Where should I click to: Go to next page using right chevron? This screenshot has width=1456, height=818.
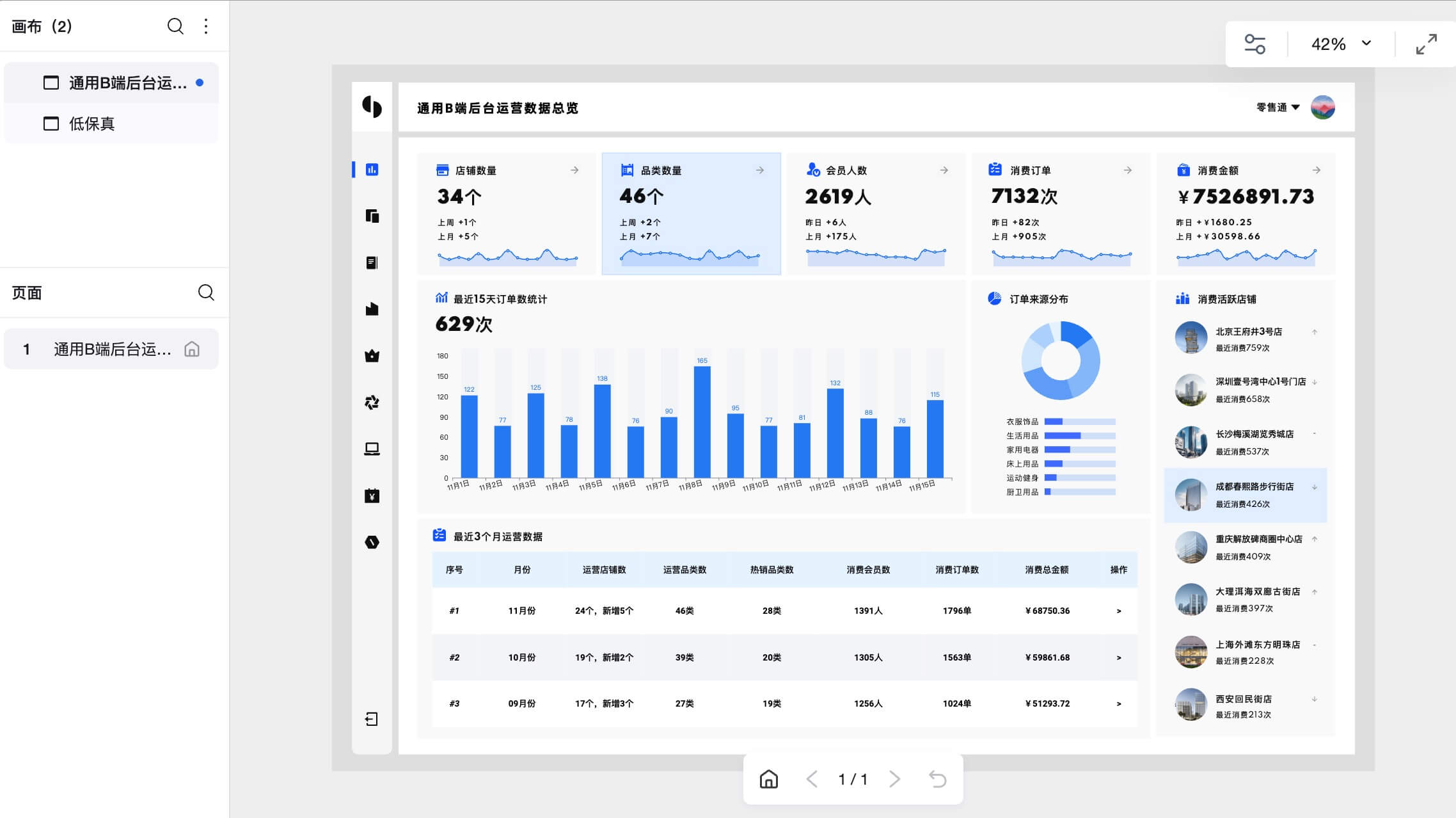[x=894, y=779]
